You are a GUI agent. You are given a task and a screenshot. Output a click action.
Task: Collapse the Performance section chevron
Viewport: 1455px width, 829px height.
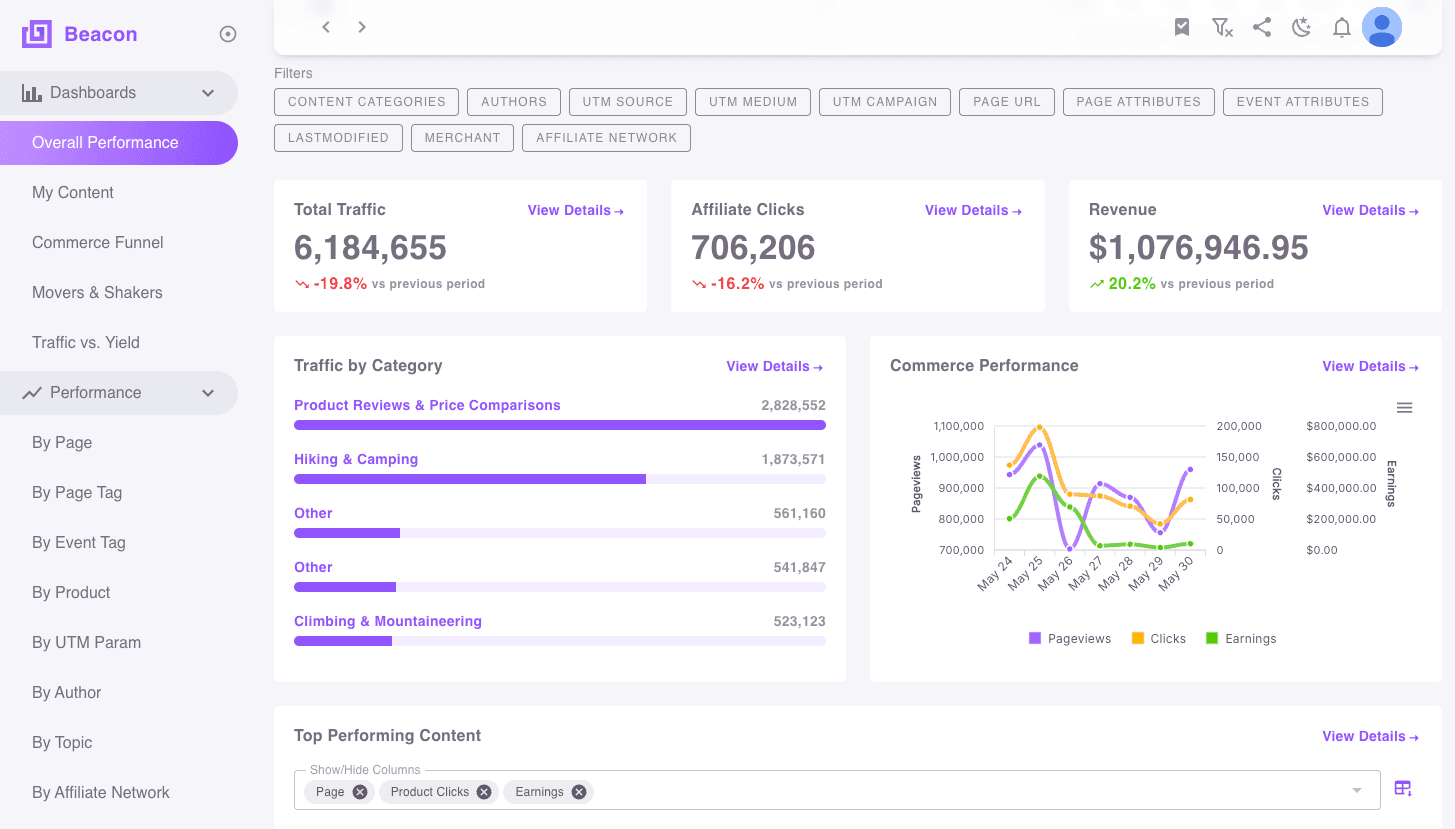click(x=208, y=393)
